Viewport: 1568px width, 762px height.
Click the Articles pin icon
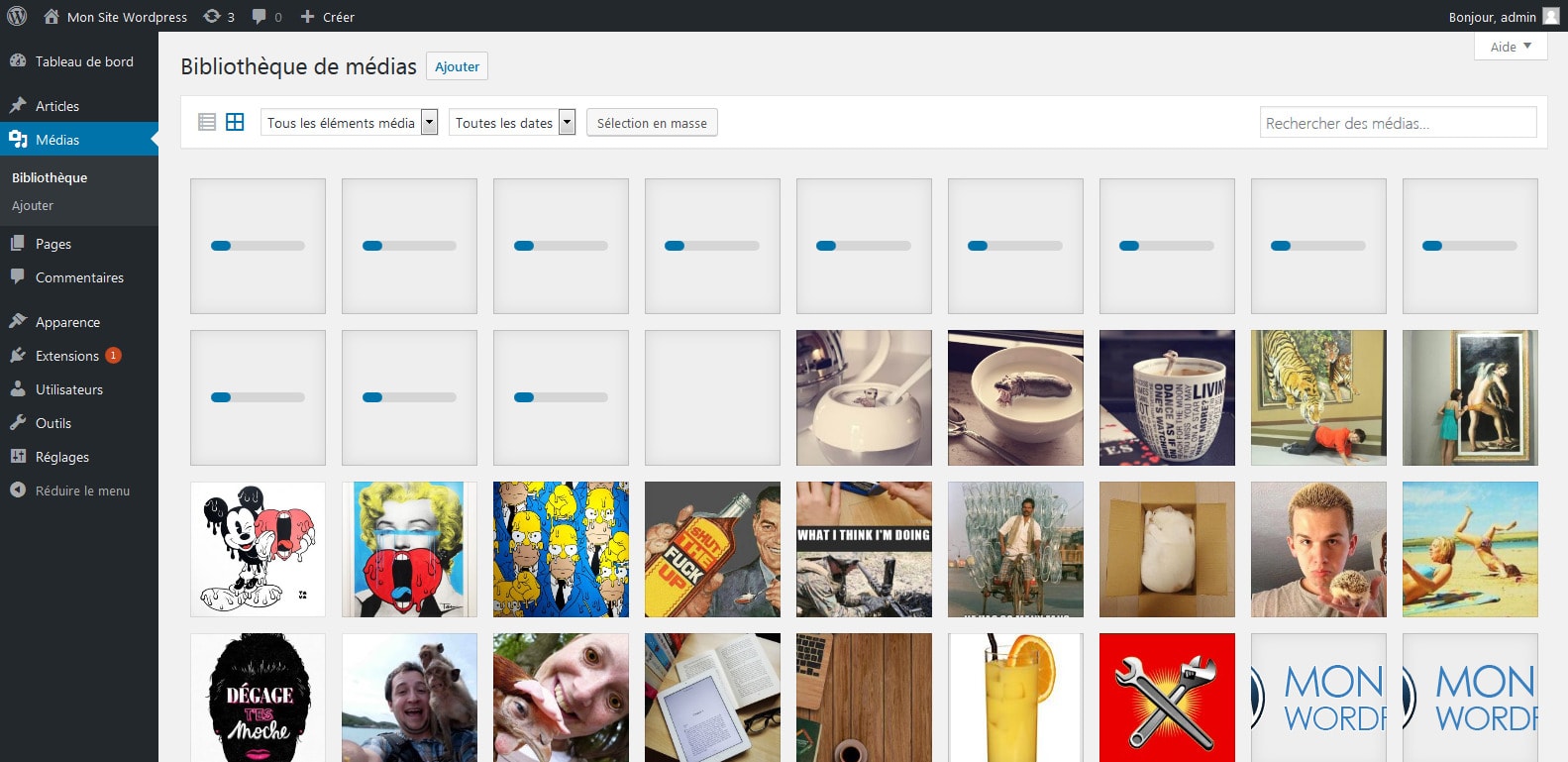tap(18, 105)
